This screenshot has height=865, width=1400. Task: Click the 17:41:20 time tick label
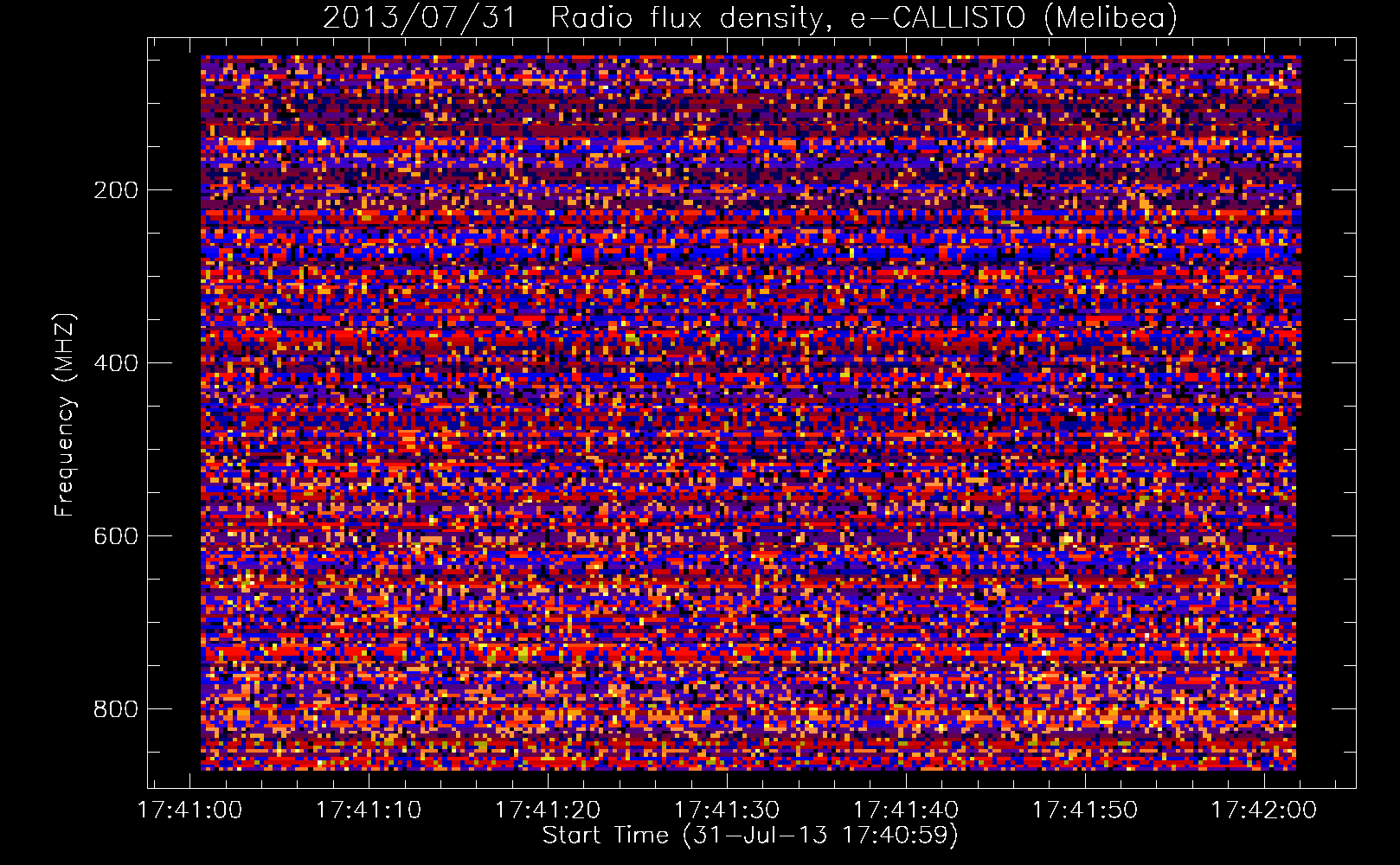pos(548,810)
